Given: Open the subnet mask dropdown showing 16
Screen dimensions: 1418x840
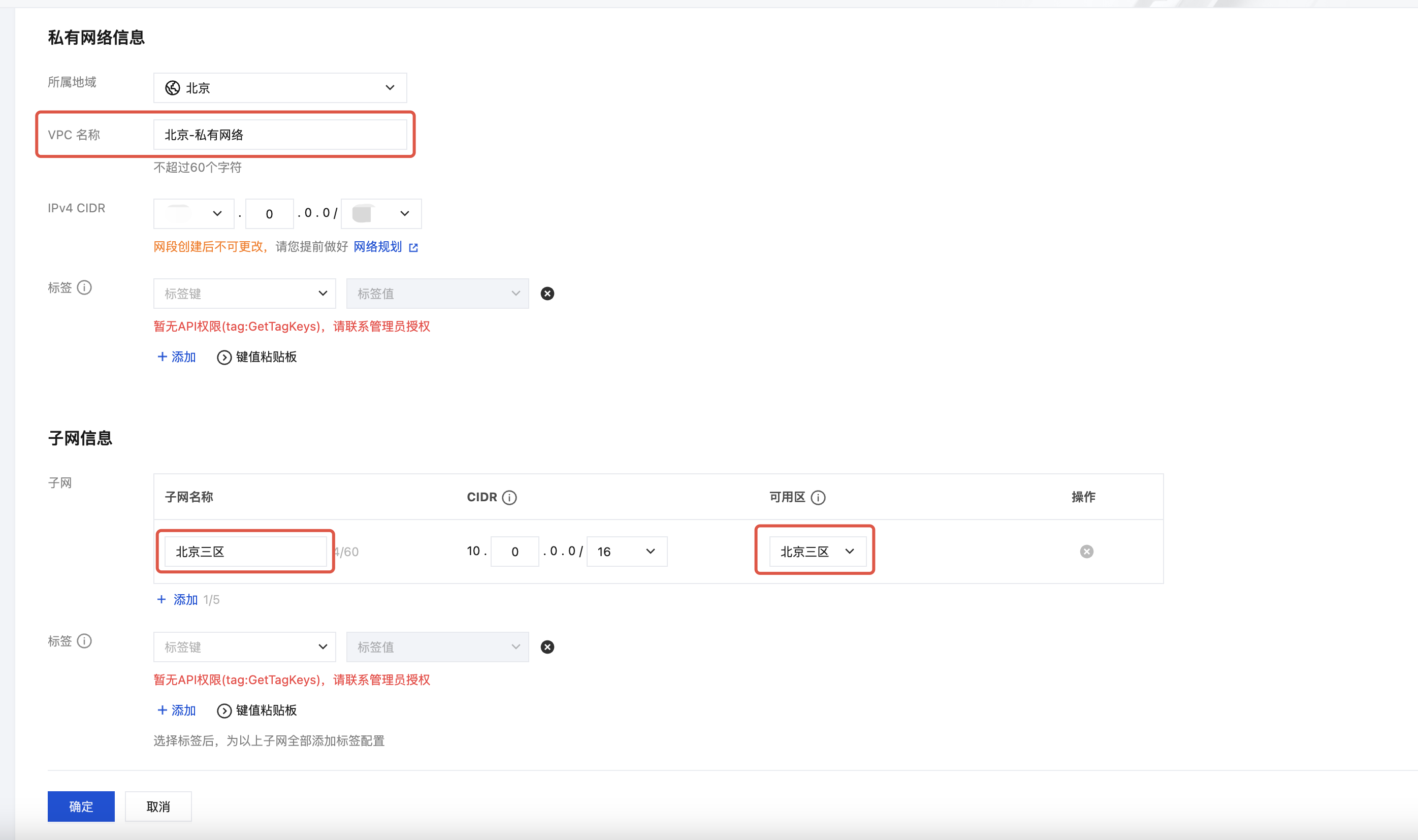Looking at the screenshot, I should pos(627,552).
